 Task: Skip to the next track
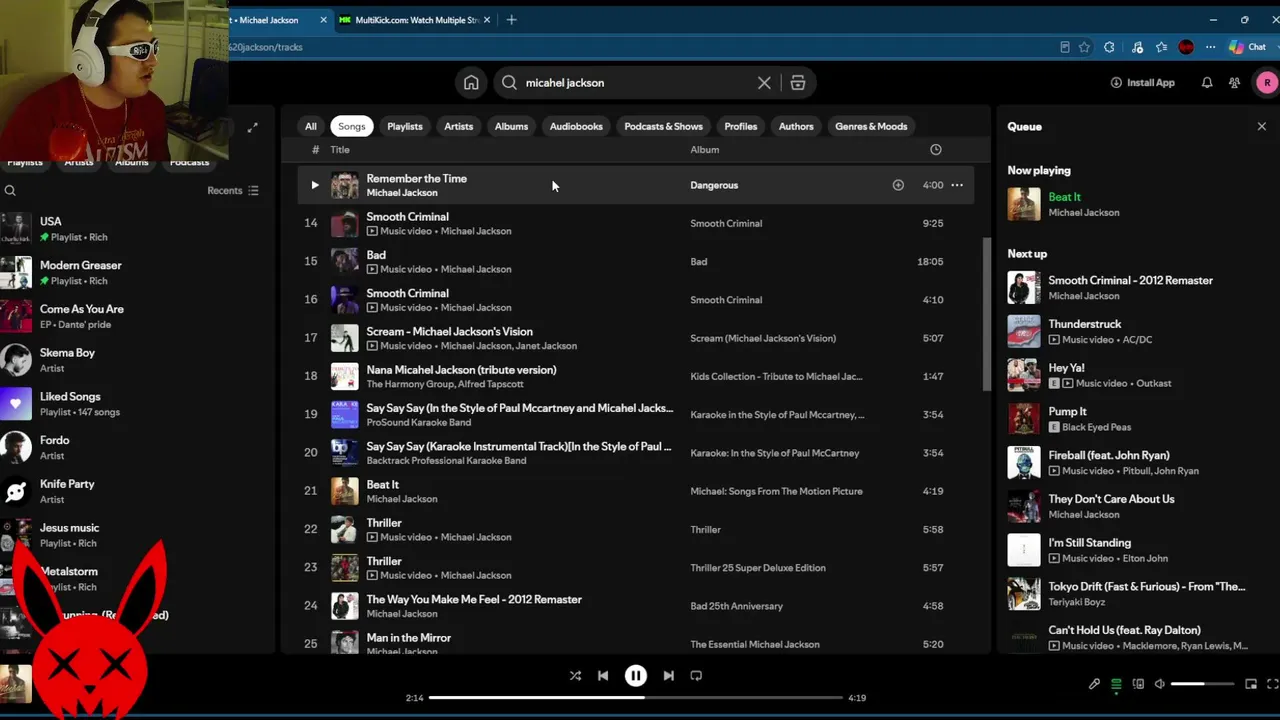[668, 676]
